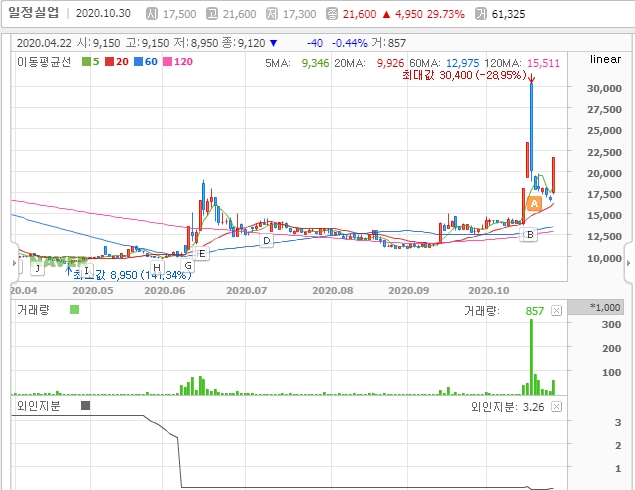Click the stock name 일정실업
This screenshot has width=635, height=490.
[34, 13]
